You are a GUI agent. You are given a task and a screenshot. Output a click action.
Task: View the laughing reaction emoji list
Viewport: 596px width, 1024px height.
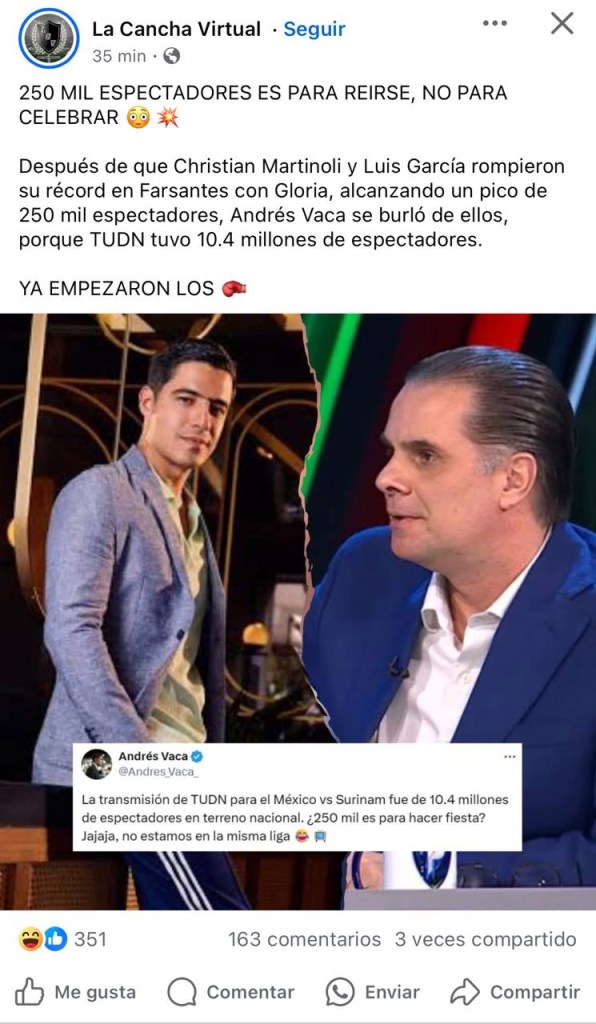click(30, 940)
